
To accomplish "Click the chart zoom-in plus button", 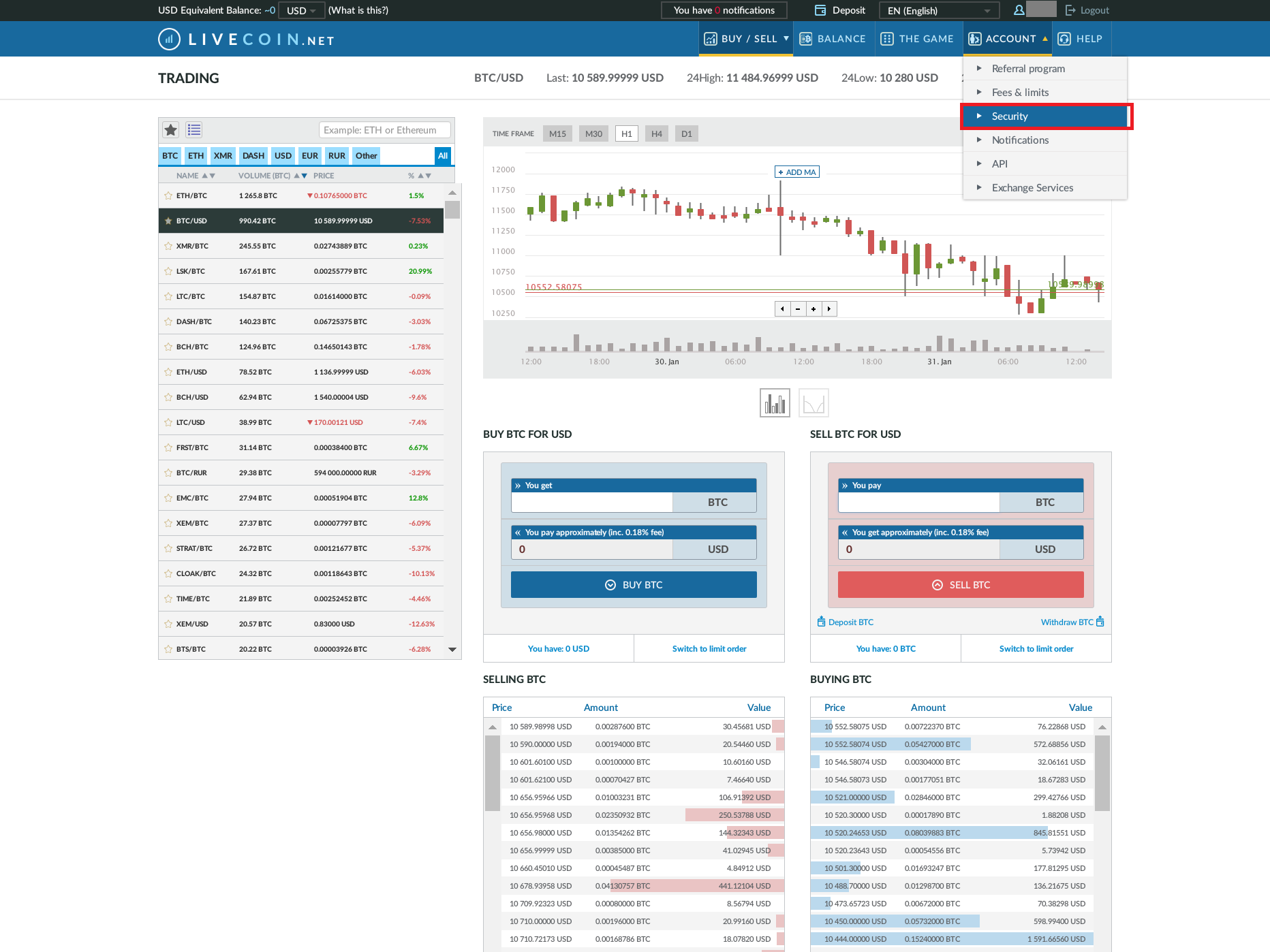I will coord(814,309).
